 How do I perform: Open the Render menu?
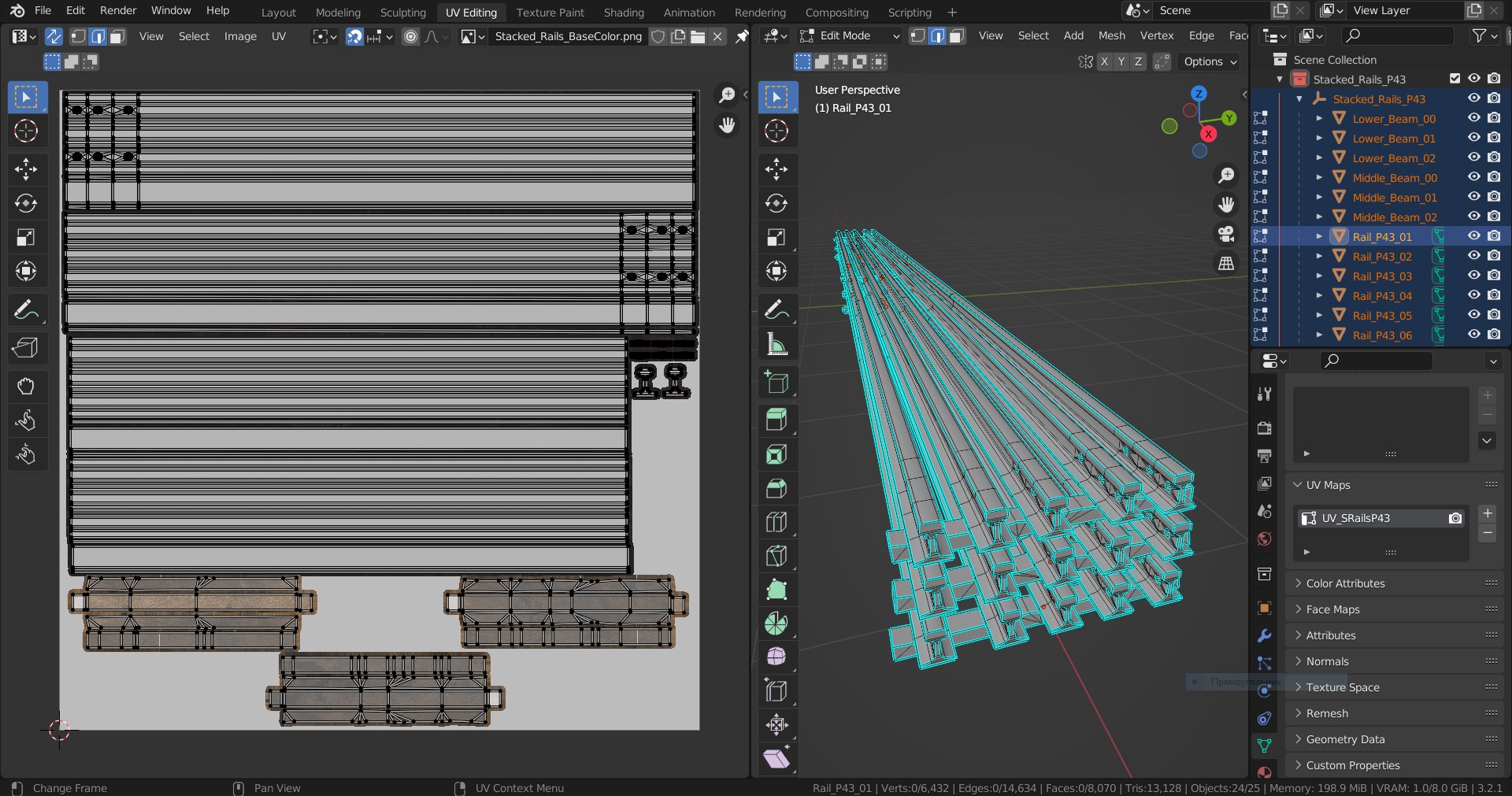(x=118, y=10)
